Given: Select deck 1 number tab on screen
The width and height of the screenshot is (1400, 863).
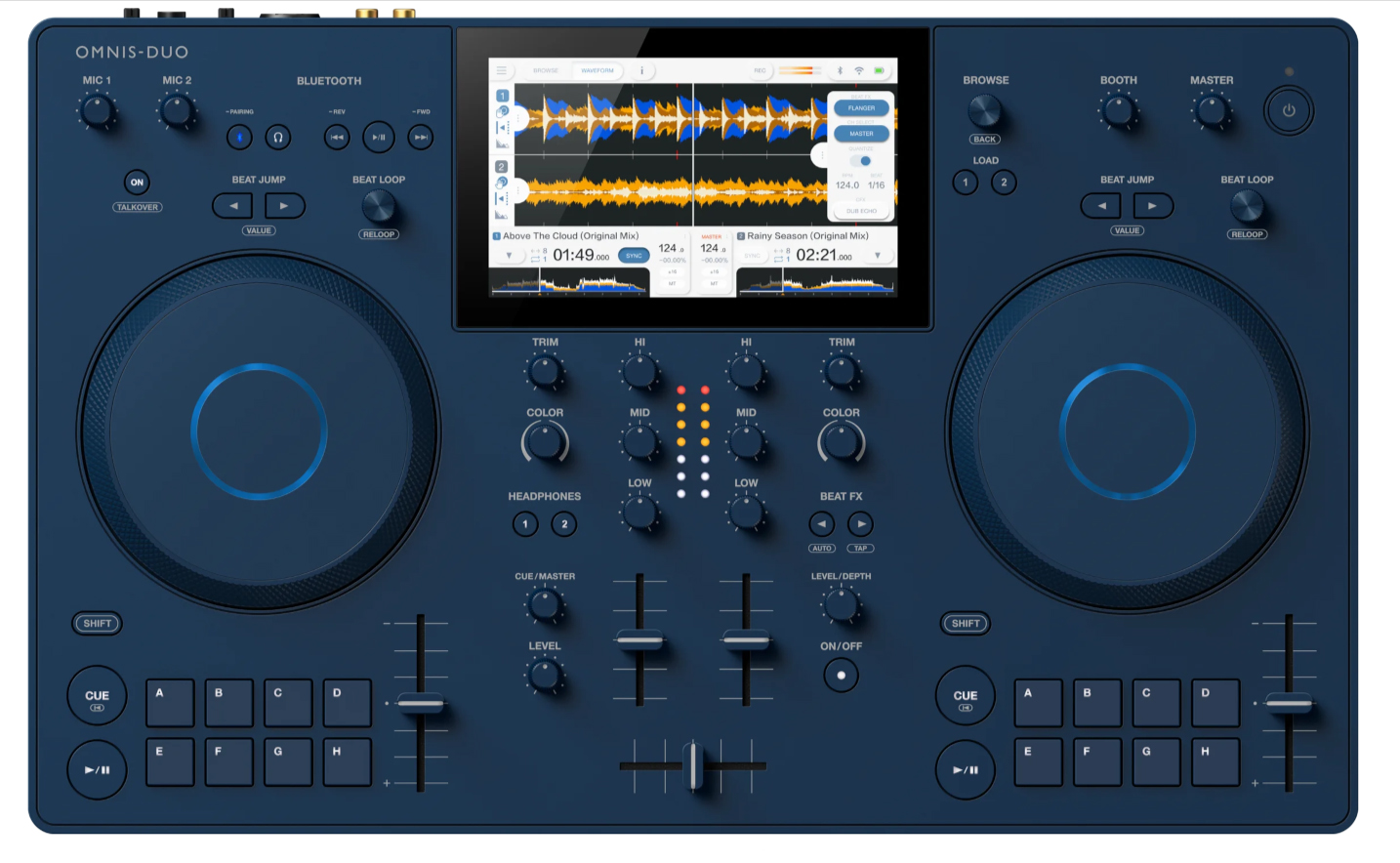Looking at the screenshot, I should pyautogui.click(x=502, y=96).
